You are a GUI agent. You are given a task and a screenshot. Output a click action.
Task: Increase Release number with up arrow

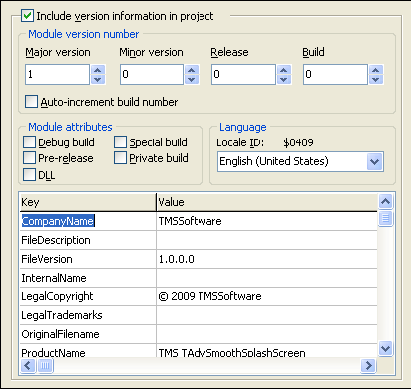coord(284,70)
